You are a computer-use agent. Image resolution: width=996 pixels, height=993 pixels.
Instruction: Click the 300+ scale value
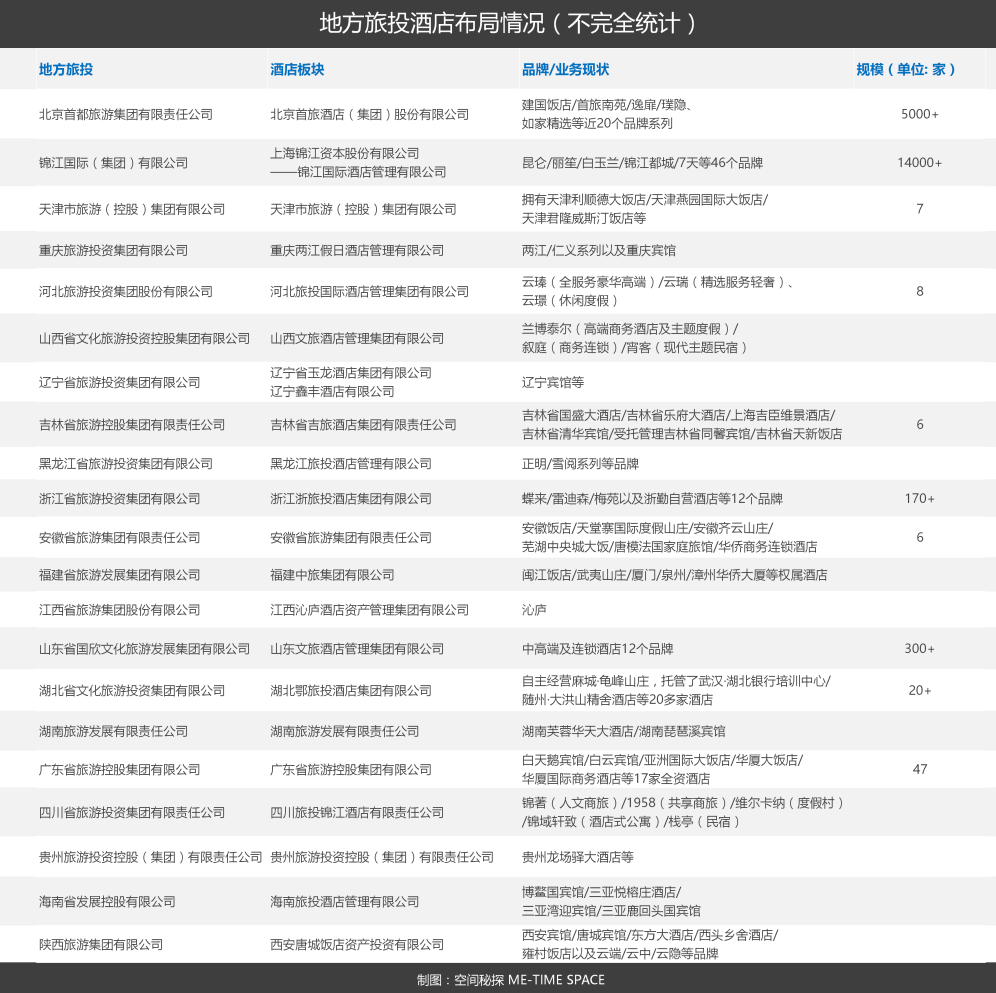tap(919, 649)
